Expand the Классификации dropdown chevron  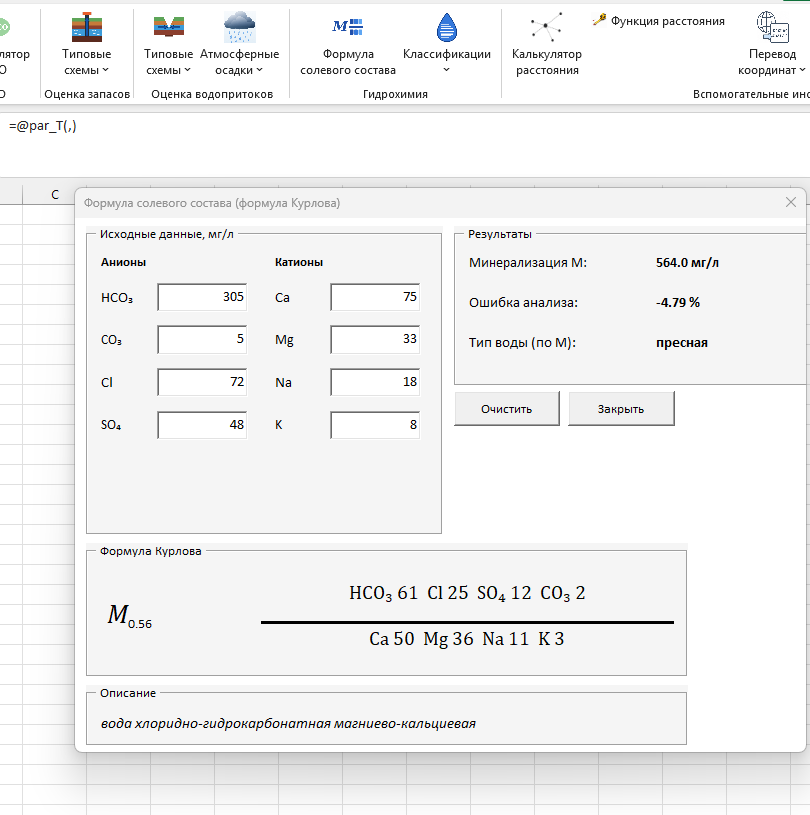447,70
